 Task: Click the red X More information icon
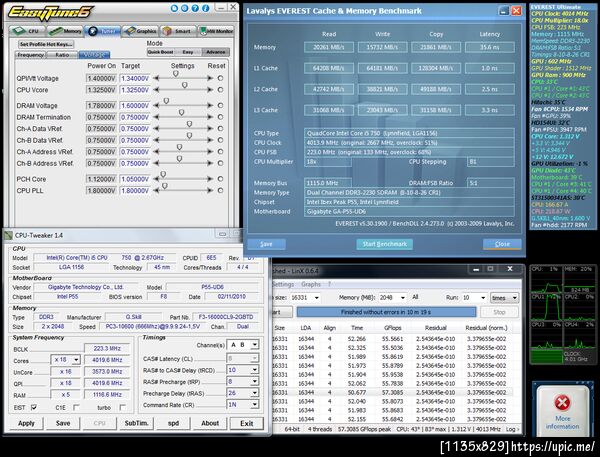click(x=562, y=402)
